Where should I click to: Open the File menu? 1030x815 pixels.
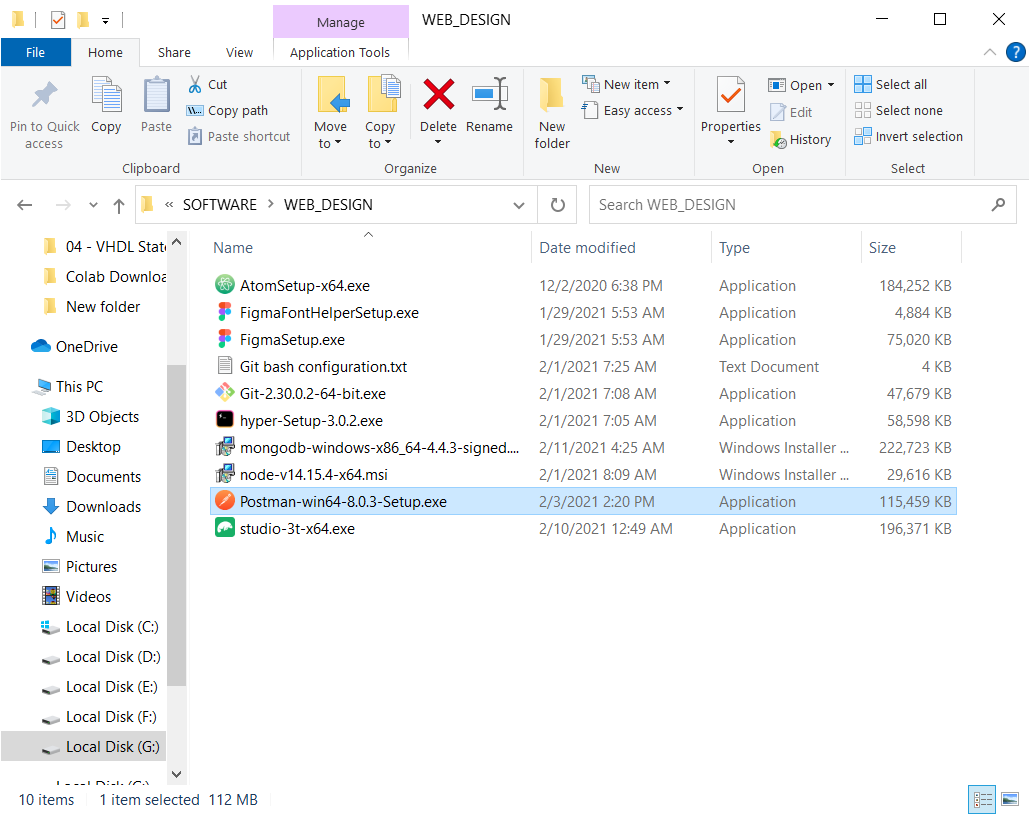[35, 53]
